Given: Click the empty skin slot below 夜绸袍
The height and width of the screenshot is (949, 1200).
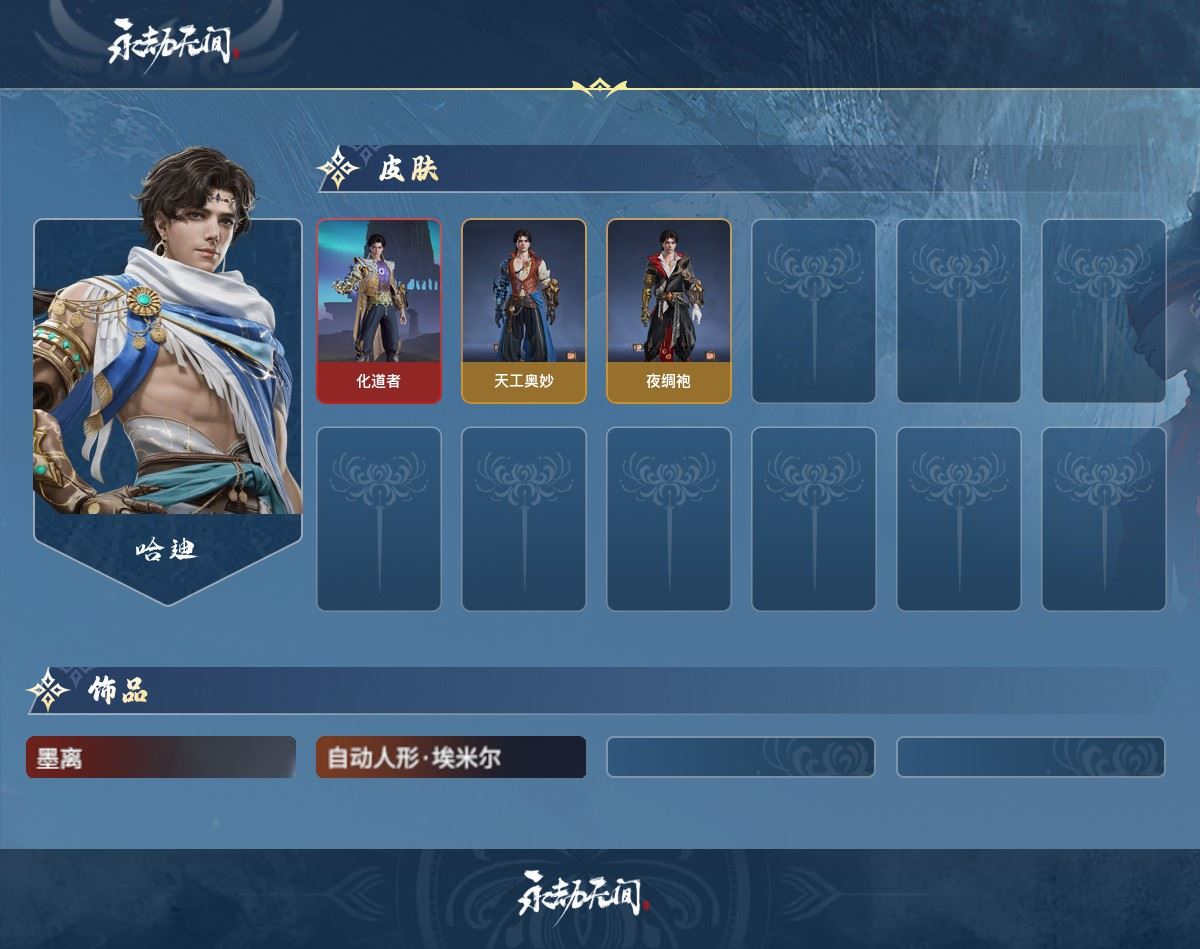Looking at the screenshot, I should [x=669, y=519].
